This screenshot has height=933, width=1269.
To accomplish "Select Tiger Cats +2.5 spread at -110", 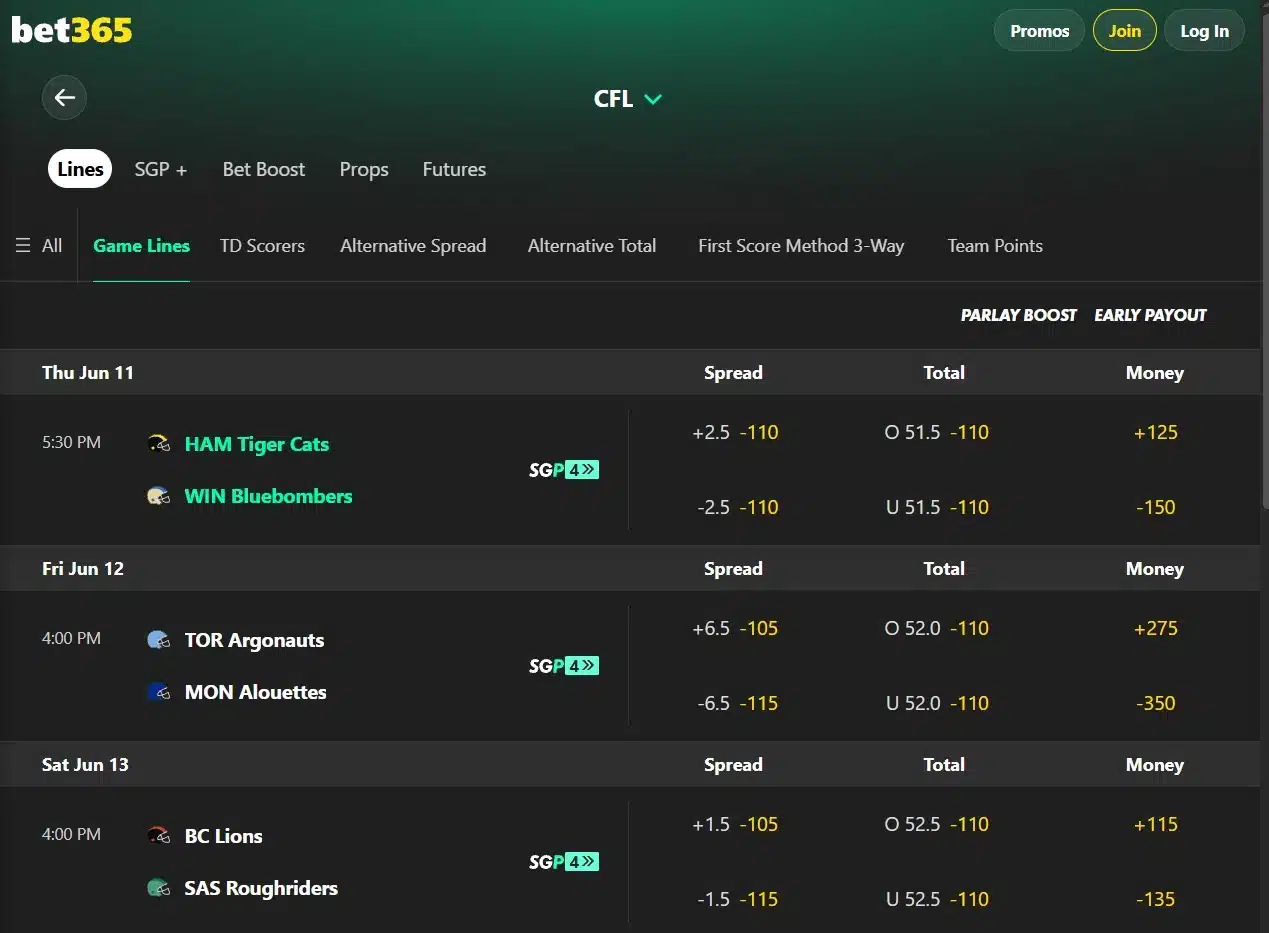I will tap(735, 433).
